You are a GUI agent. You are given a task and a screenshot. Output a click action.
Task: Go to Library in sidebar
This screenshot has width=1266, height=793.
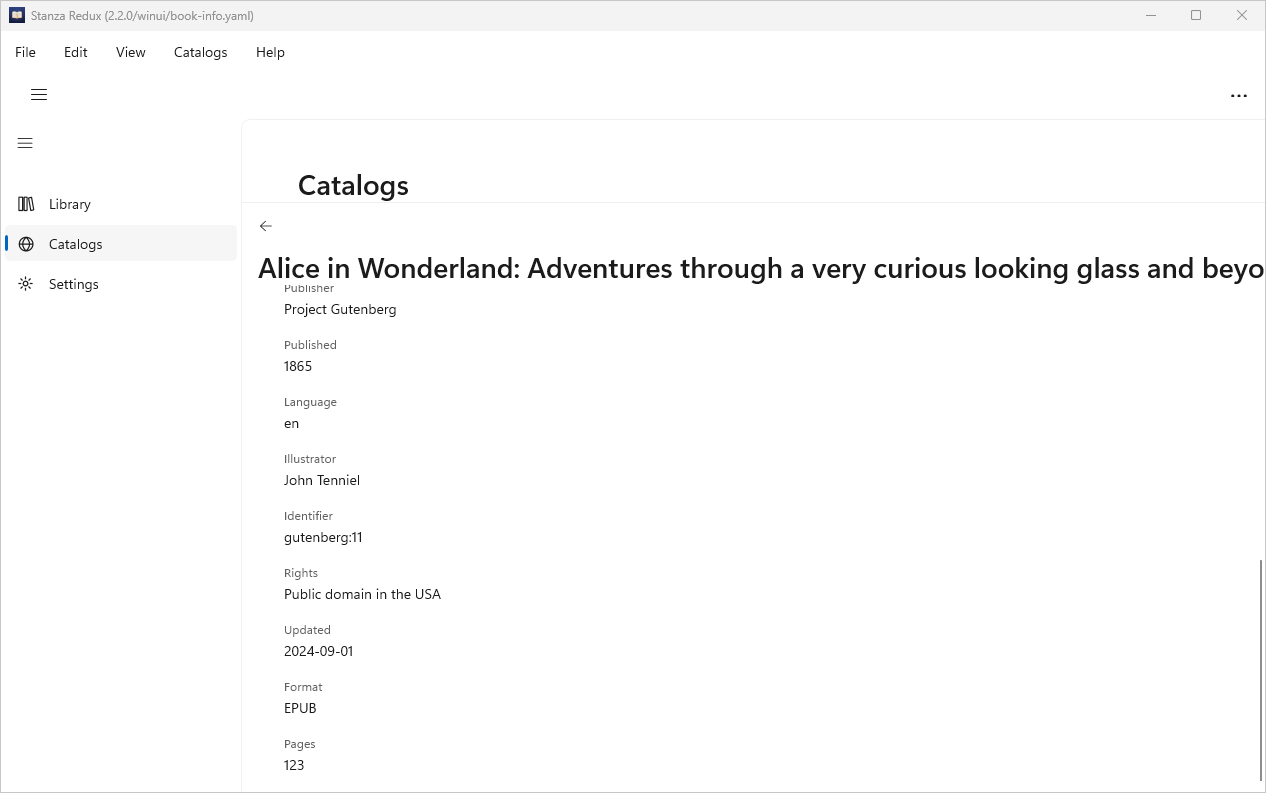[121, 204]
